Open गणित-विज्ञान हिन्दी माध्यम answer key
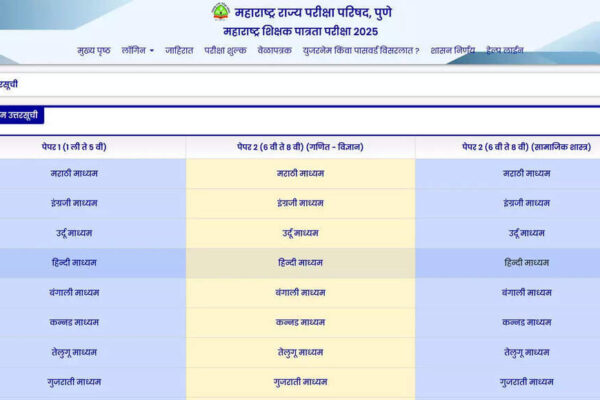 pos(300,263)
